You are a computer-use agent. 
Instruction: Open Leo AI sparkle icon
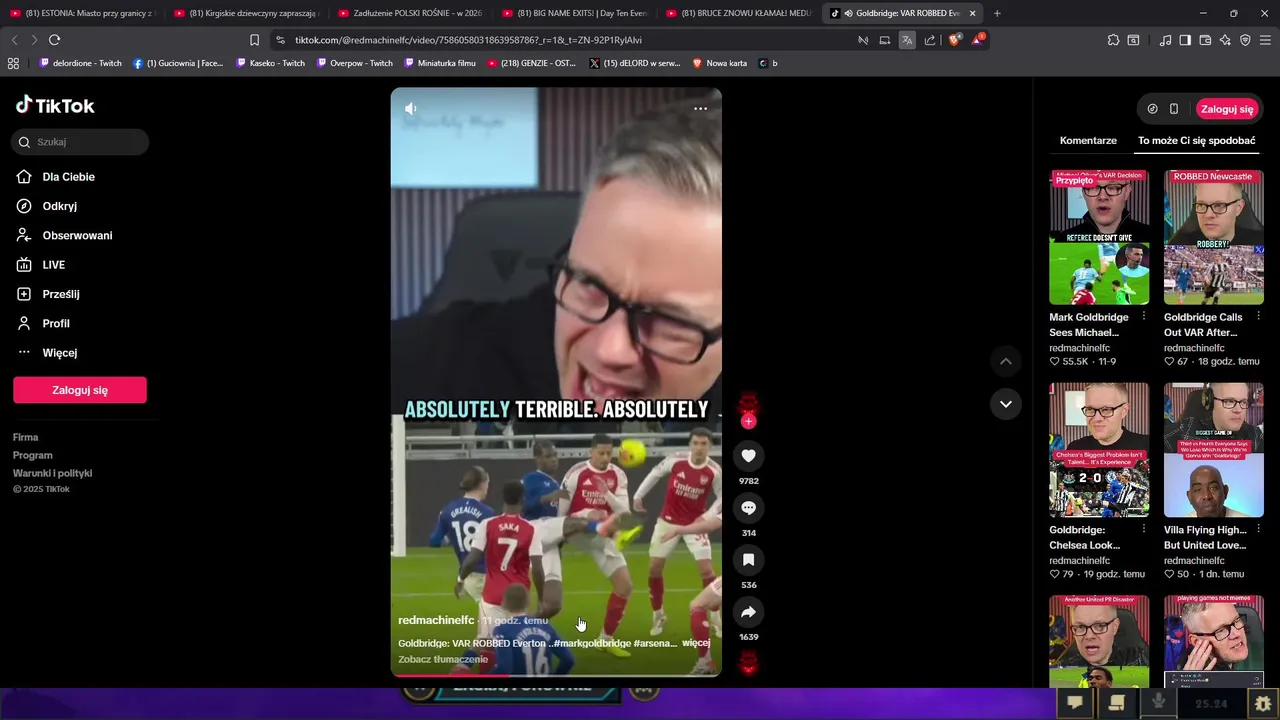click(1225, 40)
